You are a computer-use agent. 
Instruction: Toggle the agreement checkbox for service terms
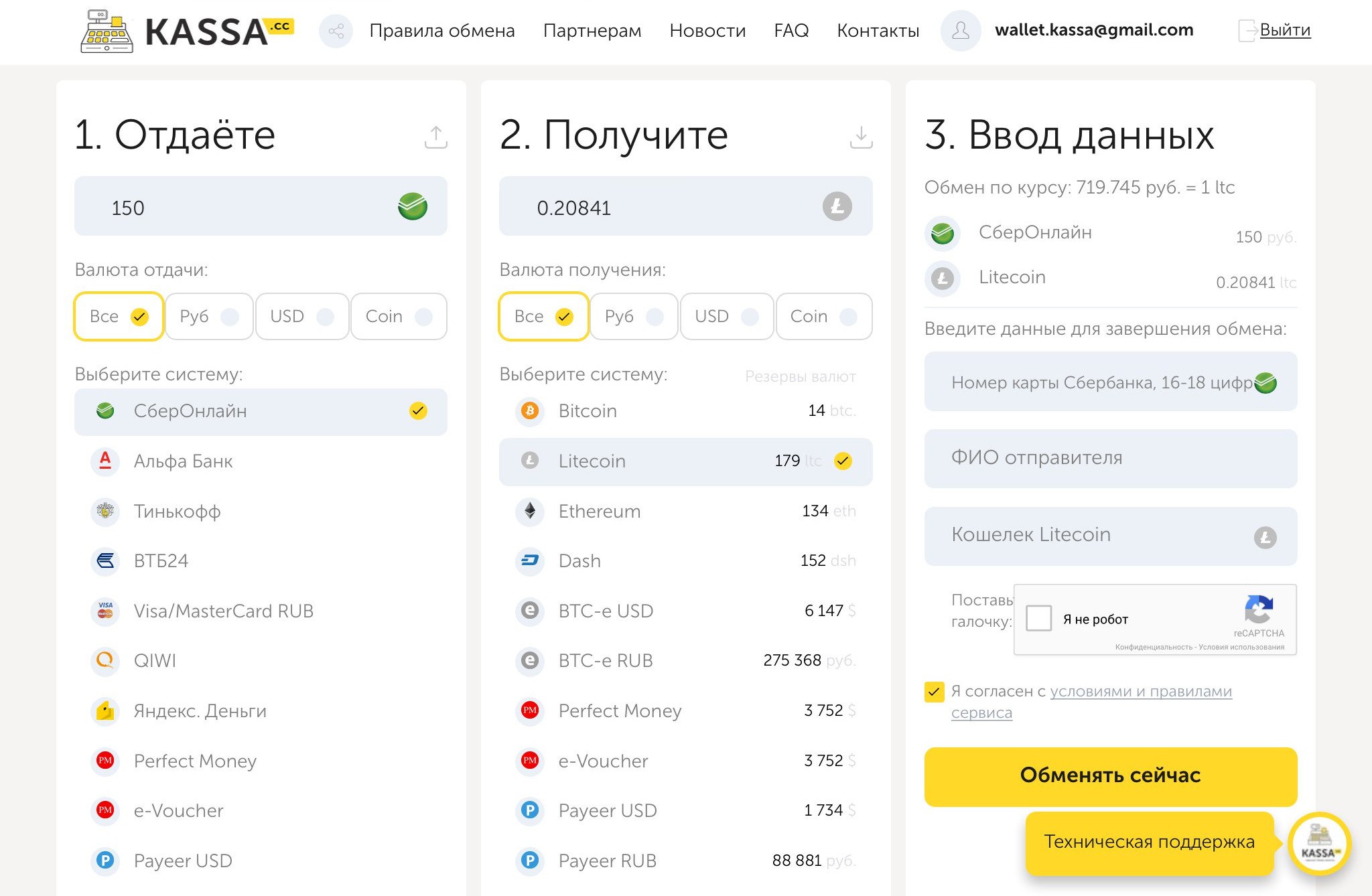point(934,692)
